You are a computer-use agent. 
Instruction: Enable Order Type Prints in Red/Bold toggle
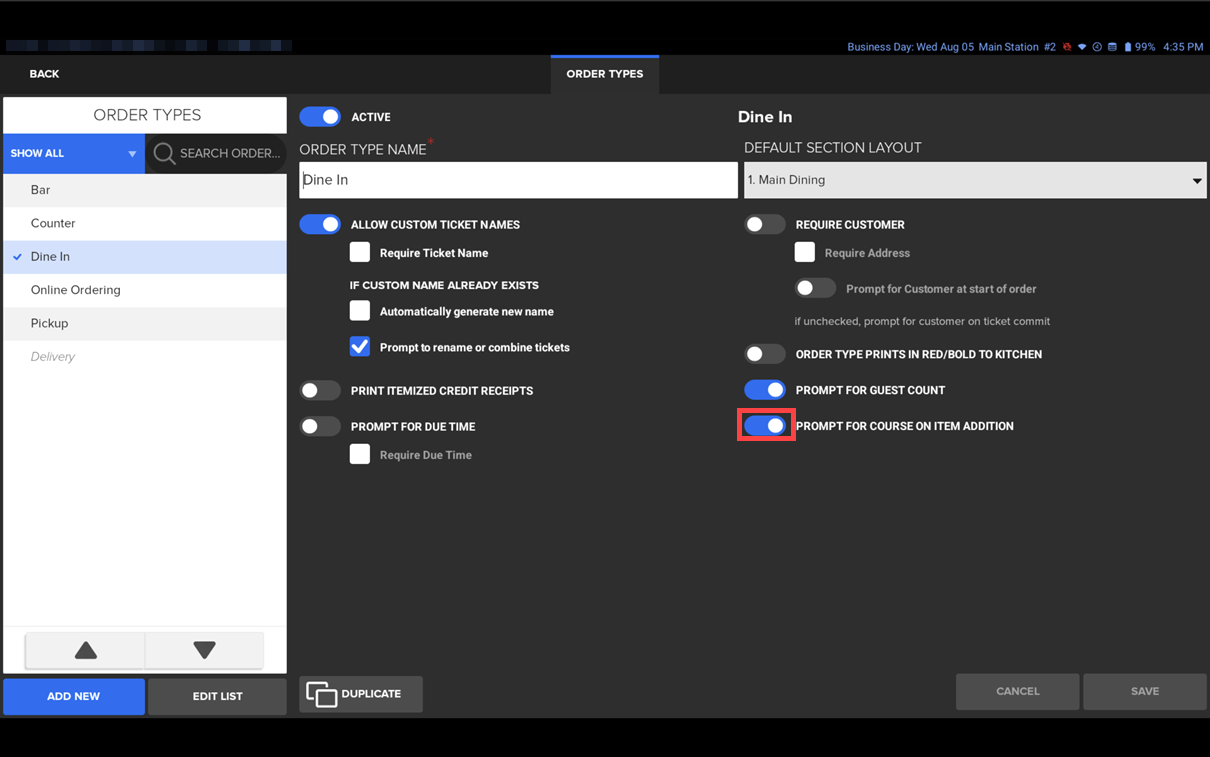(x=765, y=354)
